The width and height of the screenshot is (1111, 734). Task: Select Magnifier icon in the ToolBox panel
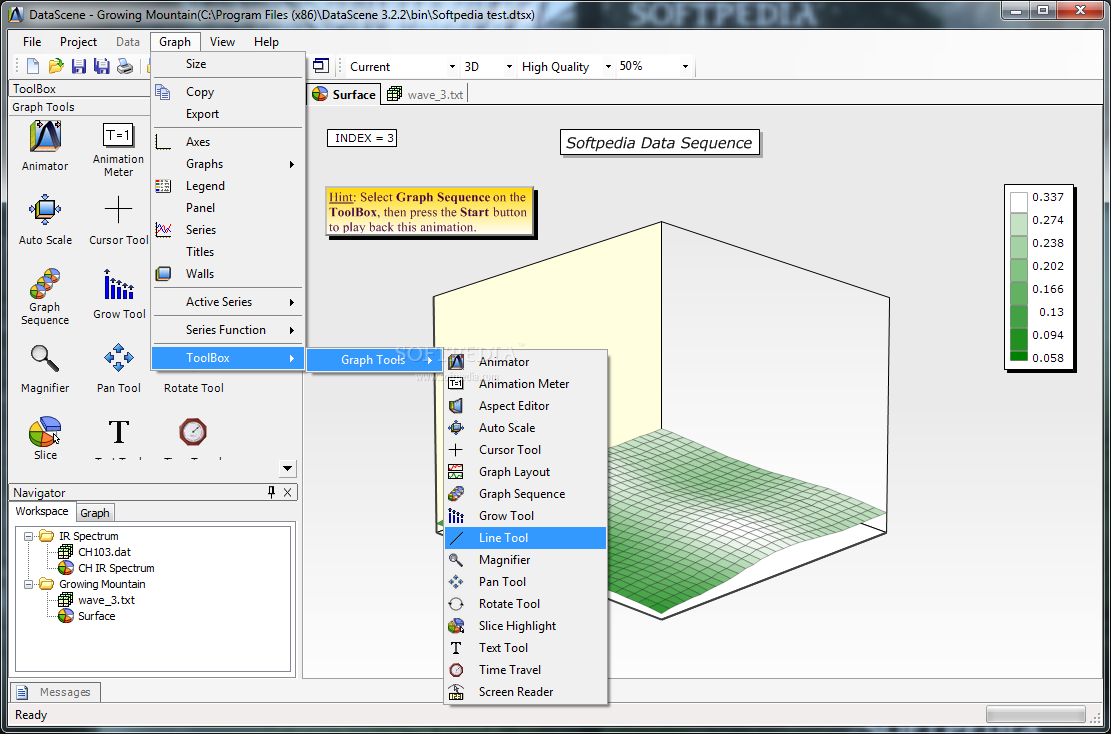[45, 358]
